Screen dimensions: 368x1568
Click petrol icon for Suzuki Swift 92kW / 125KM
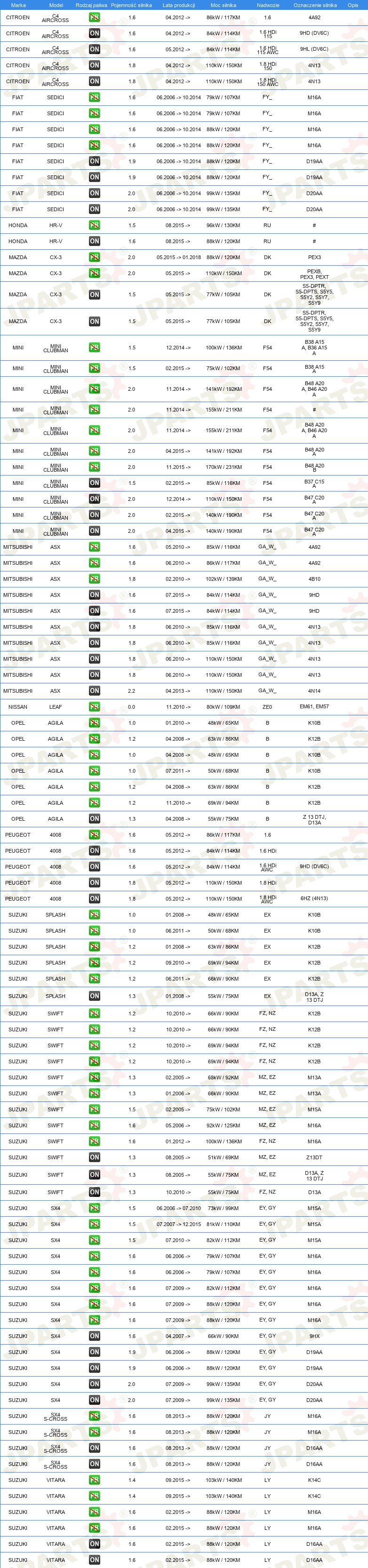(95, 1125)
